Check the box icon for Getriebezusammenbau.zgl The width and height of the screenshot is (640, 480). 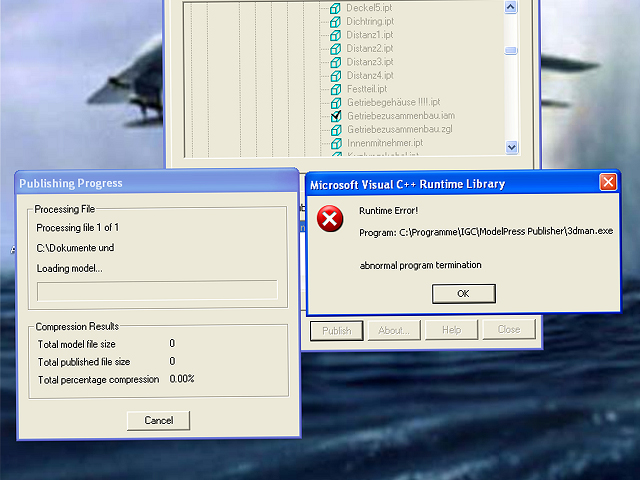tap(336, 130)
